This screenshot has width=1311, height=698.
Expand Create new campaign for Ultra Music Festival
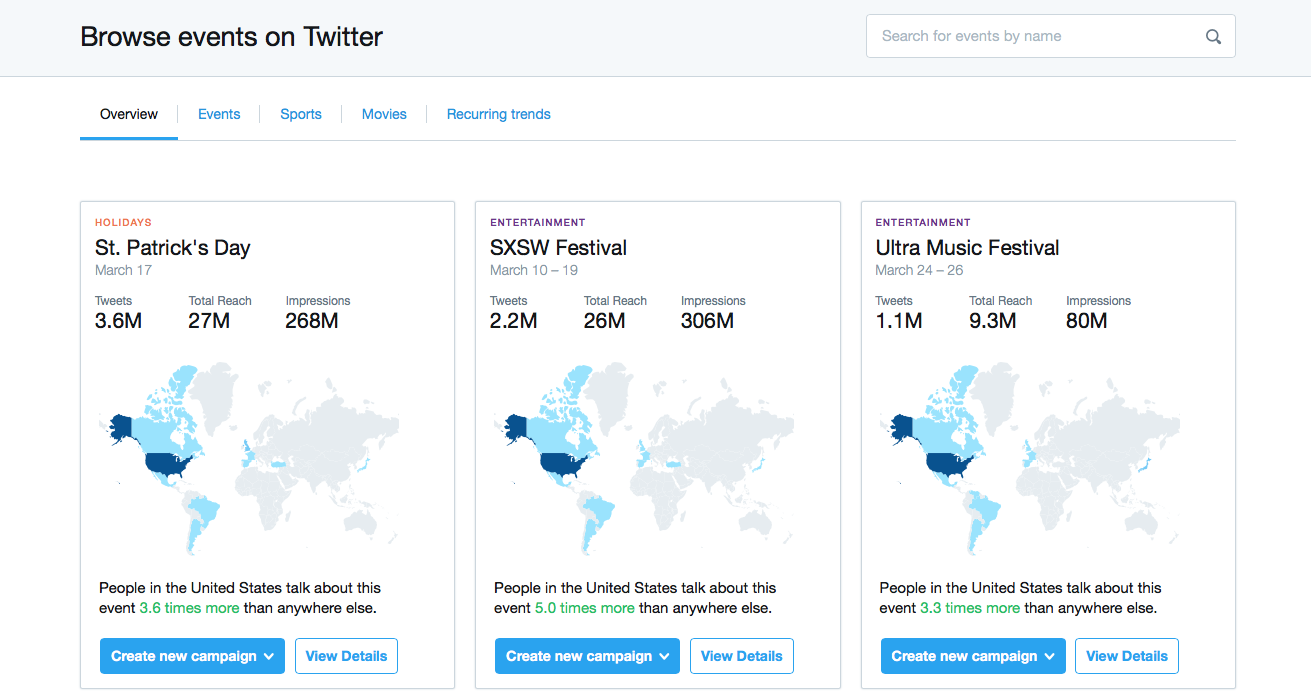[973, 656]
